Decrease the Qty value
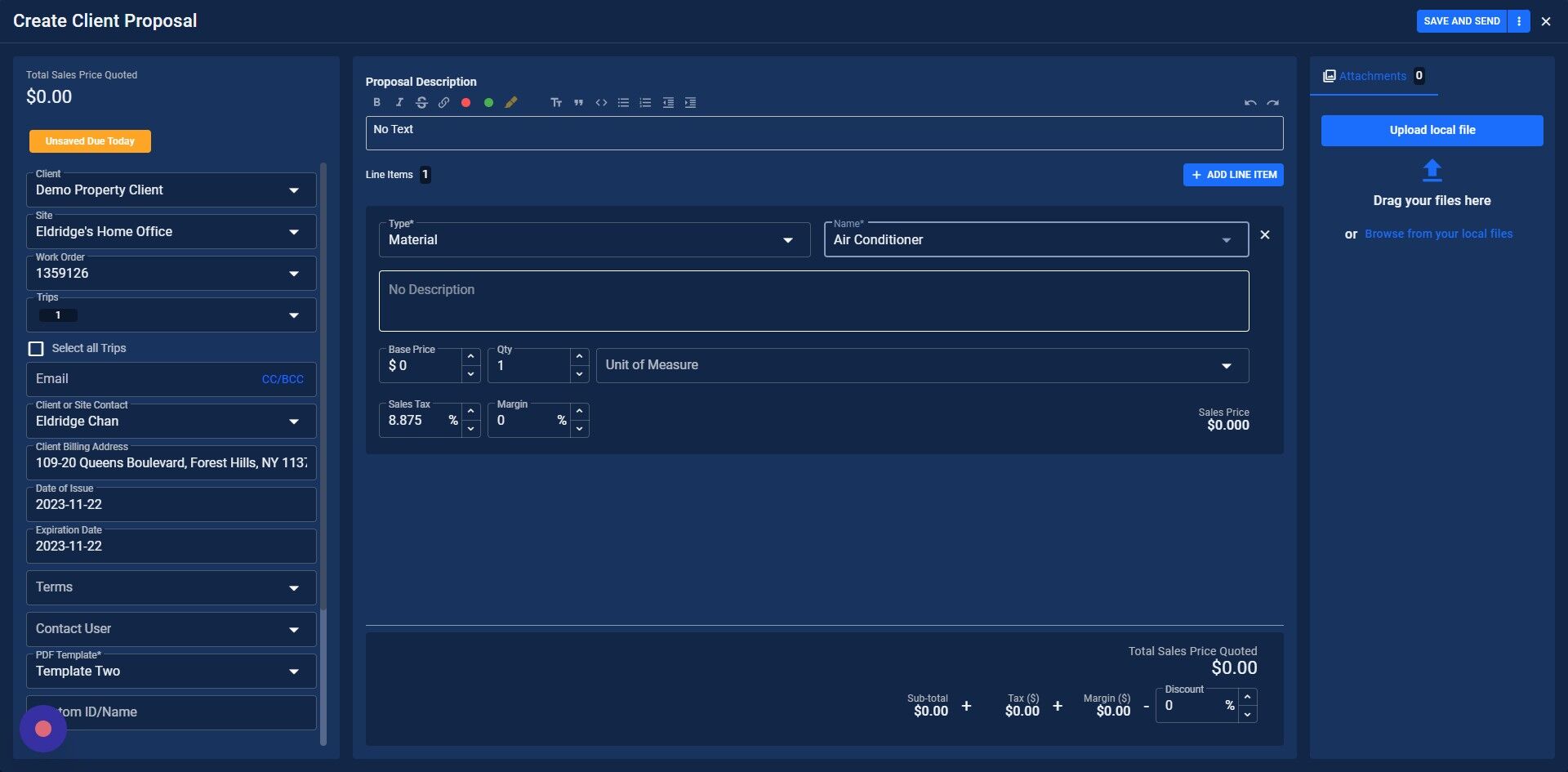This screenshot has height=772, width=1568. pyautogui.click(x=579, y=374)
